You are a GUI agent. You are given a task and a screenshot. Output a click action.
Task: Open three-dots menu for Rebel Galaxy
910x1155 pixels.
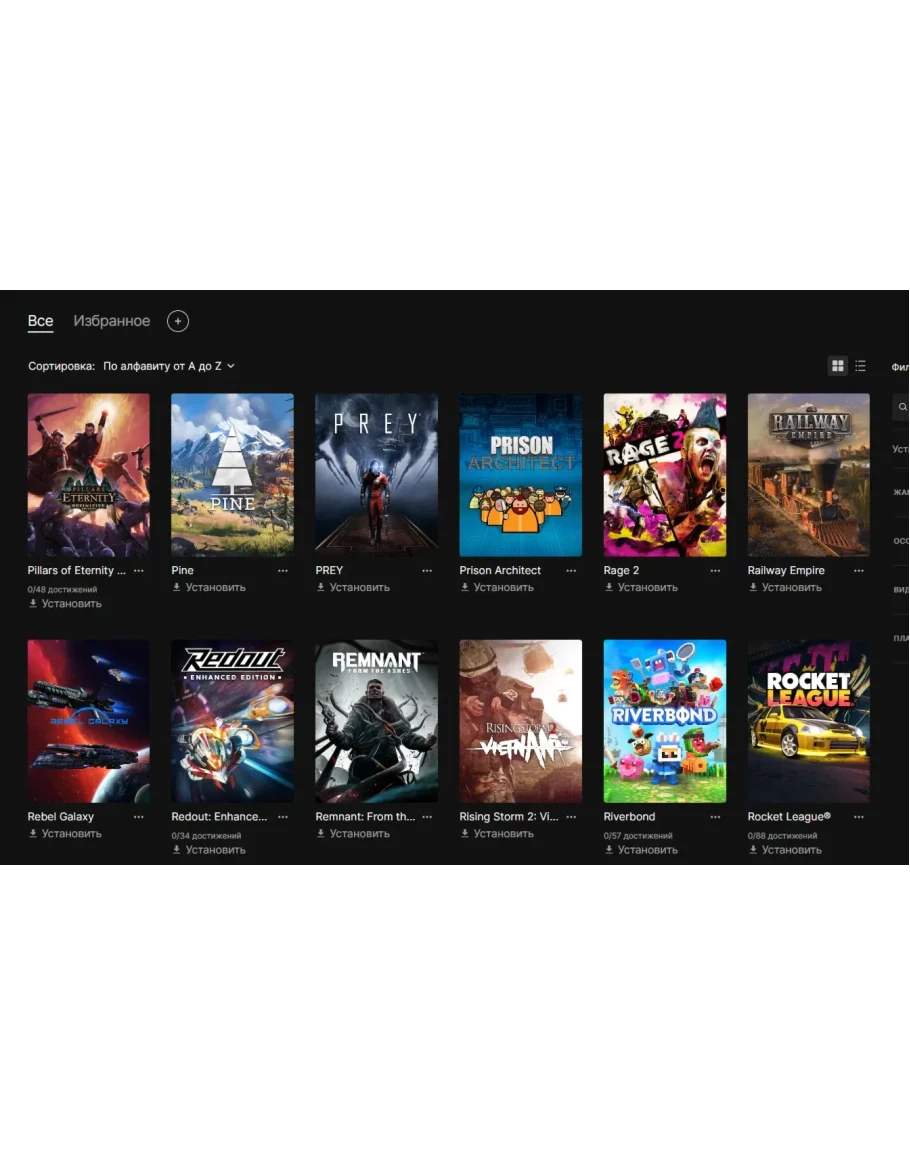(x=139, y=817)
